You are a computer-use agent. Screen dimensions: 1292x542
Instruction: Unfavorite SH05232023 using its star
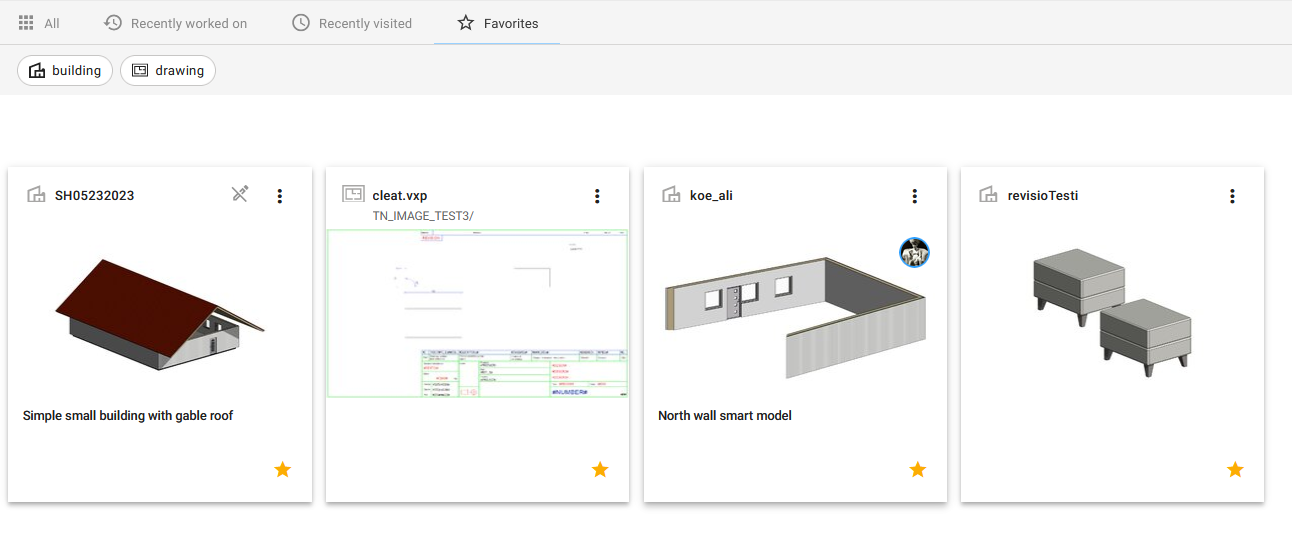tap(282, 469)
